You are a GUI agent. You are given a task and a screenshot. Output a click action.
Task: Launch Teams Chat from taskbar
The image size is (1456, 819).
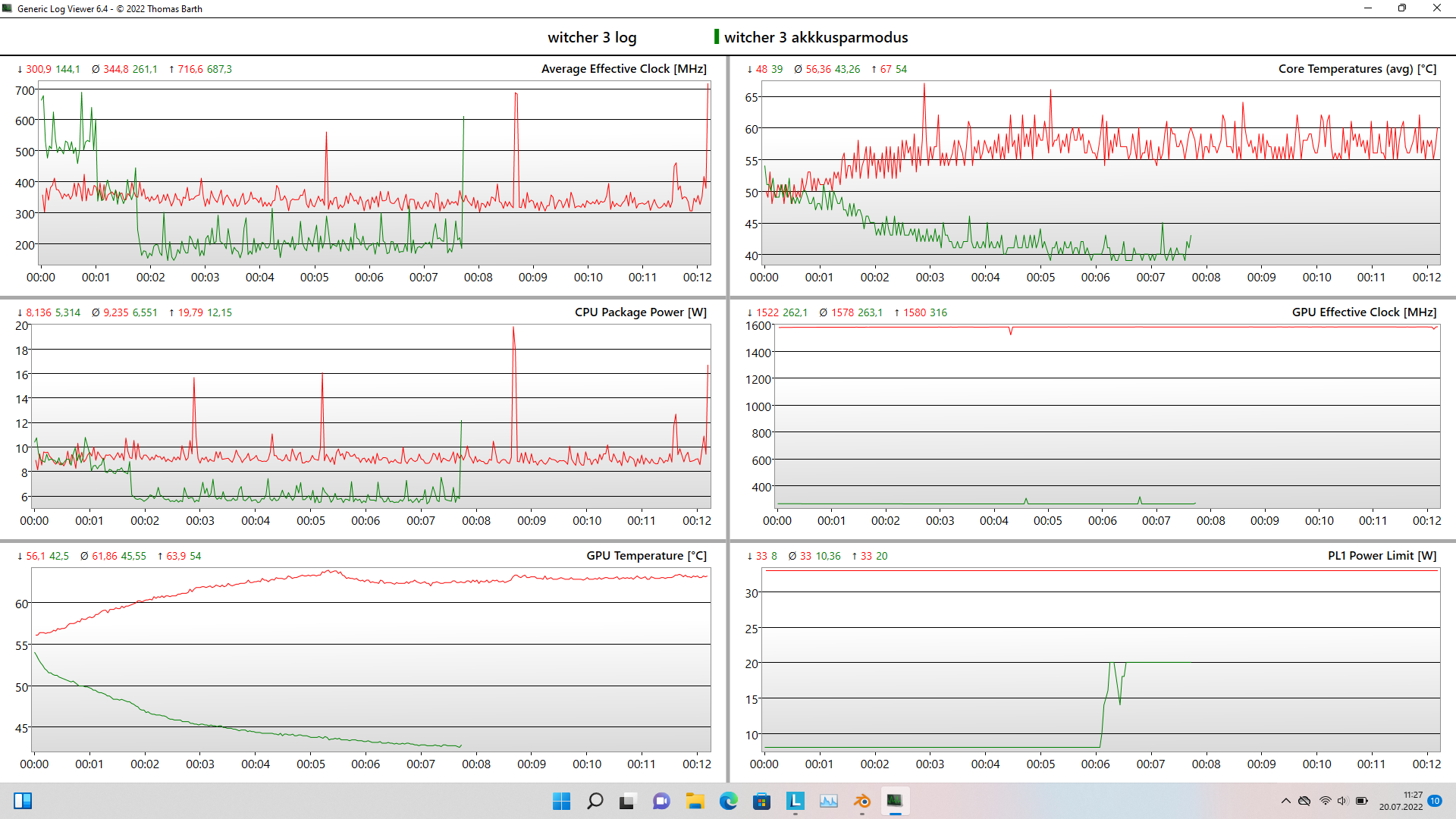[661, 801]
